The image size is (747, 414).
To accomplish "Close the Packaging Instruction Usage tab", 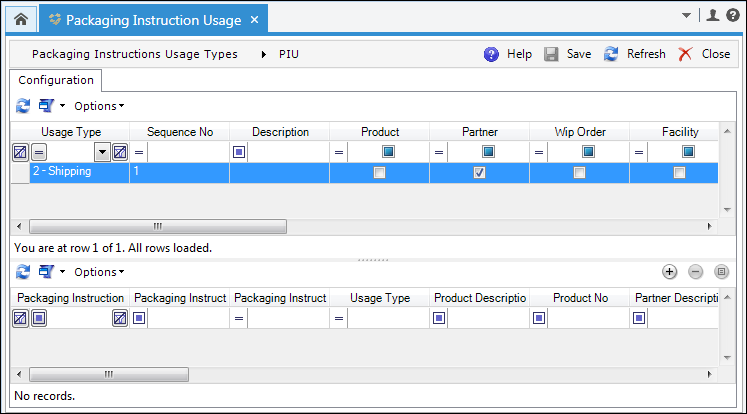I will 254,20.
